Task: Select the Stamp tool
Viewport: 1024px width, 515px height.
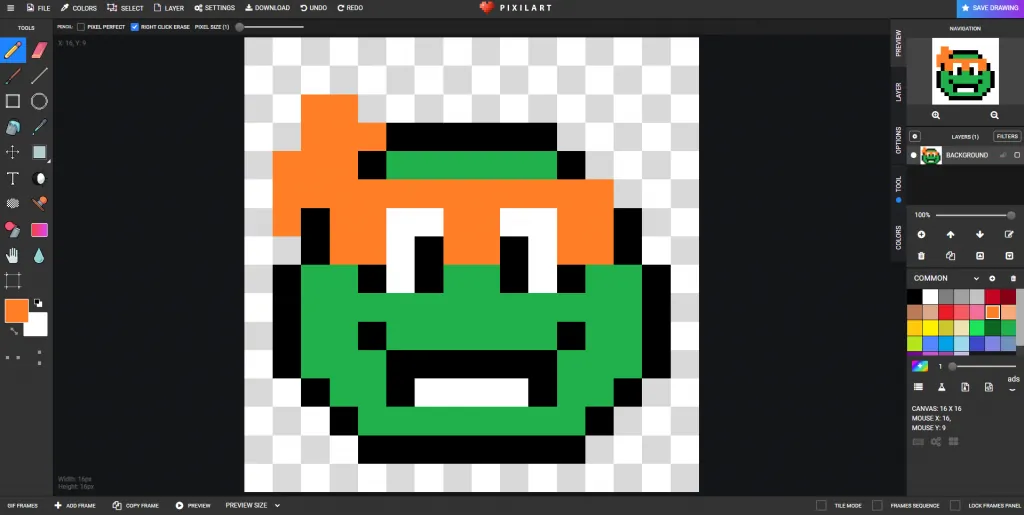Action: (40, 204)
